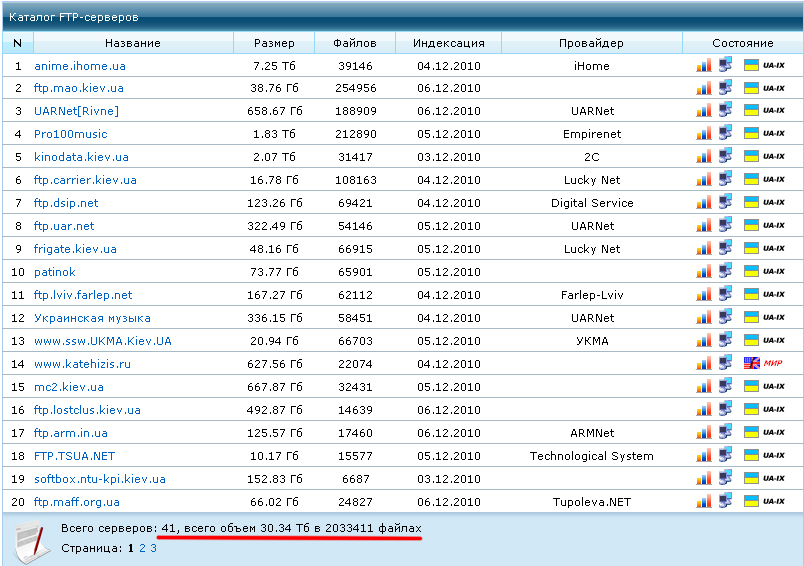
Task: Open the ftp.lostclus.kiev.ua link
Action: tap(87, 410)
